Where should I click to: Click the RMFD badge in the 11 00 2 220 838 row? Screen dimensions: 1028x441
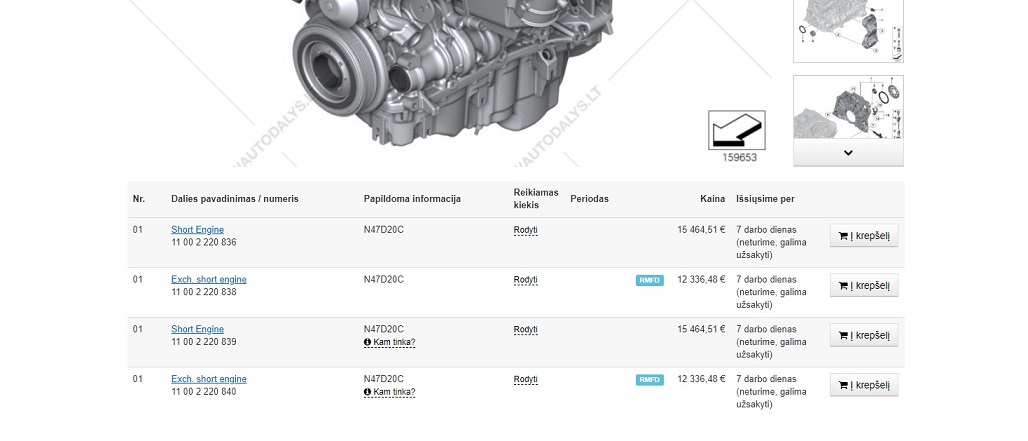coord(649,280)
